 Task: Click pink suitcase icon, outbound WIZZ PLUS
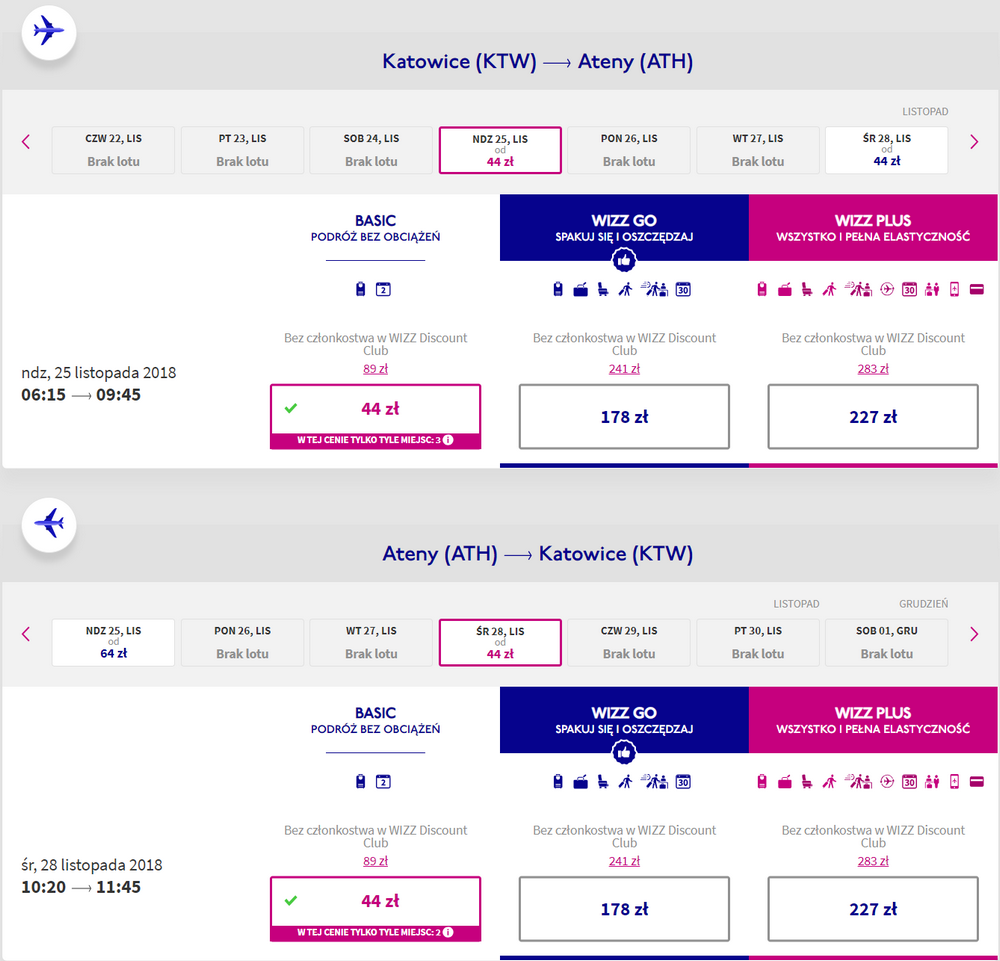[x=784, y=290]
